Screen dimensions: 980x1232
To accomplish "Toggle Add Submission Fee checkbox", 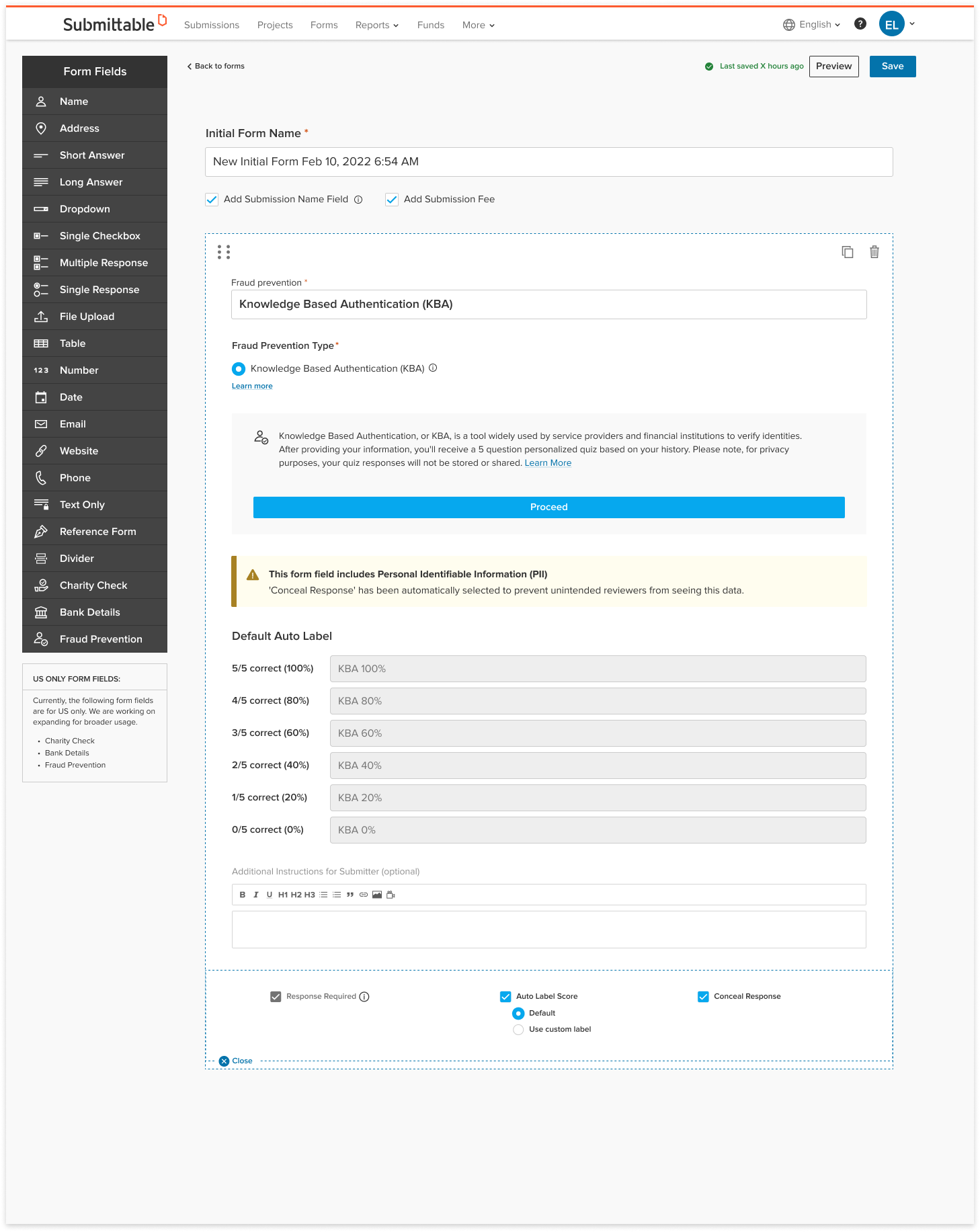I will pos(392,200).
